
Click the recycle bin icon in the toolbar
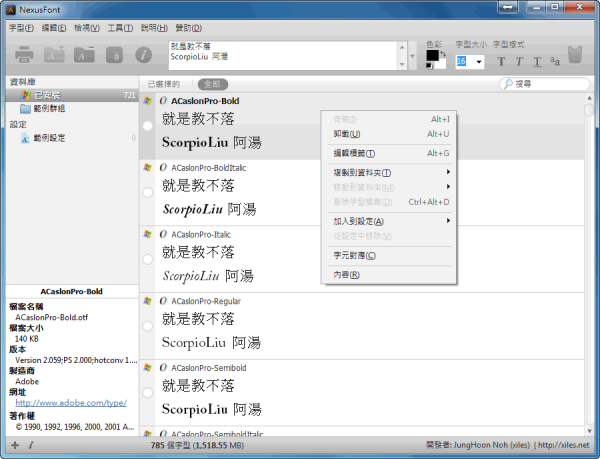[575, 55]
